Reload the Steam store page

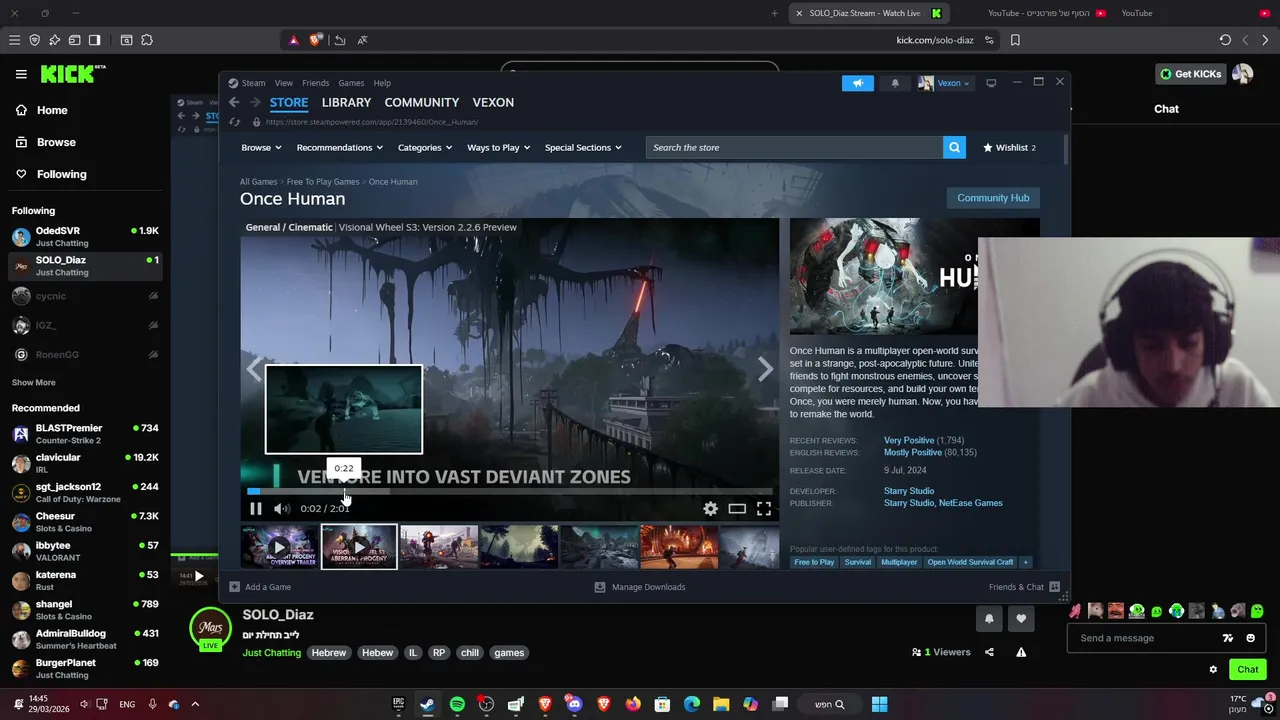[234, 122]
